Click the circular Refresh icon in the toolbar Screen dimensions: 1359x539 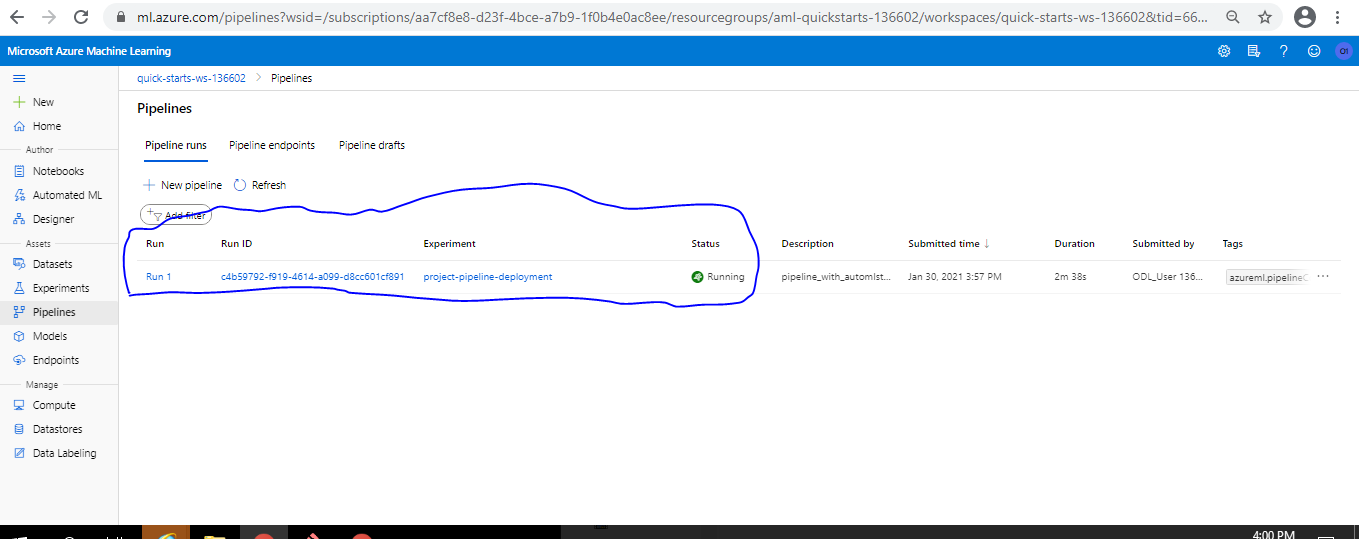tap(240, 185)
